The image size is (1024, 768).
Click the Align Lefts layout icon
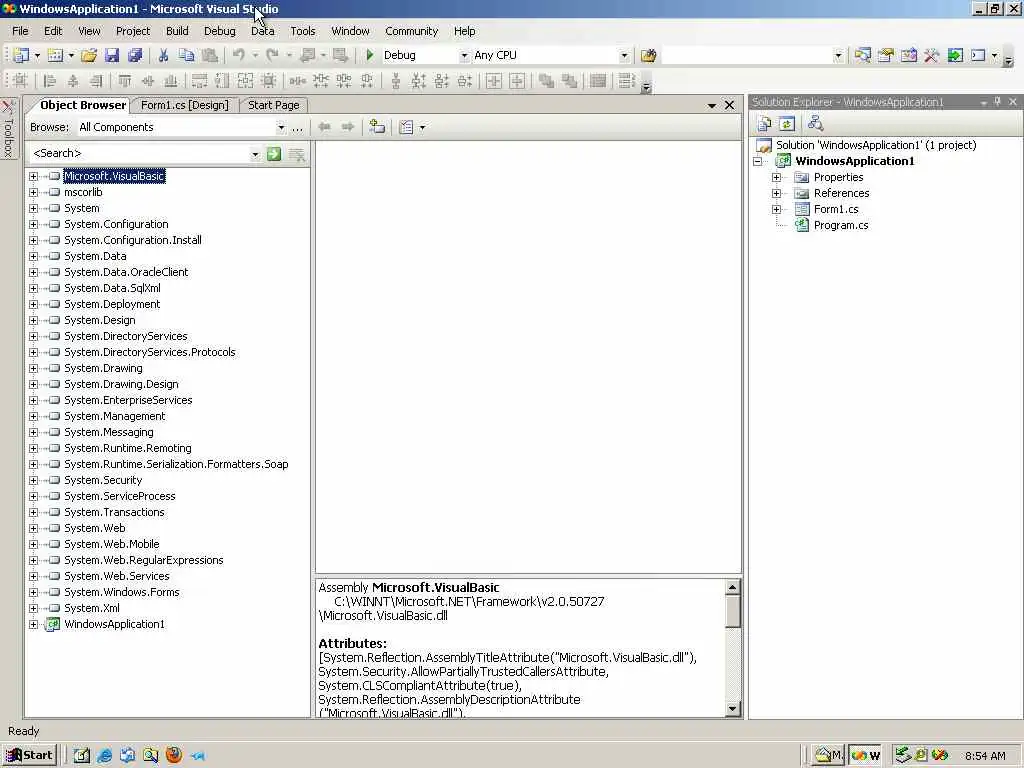(50, 81)
